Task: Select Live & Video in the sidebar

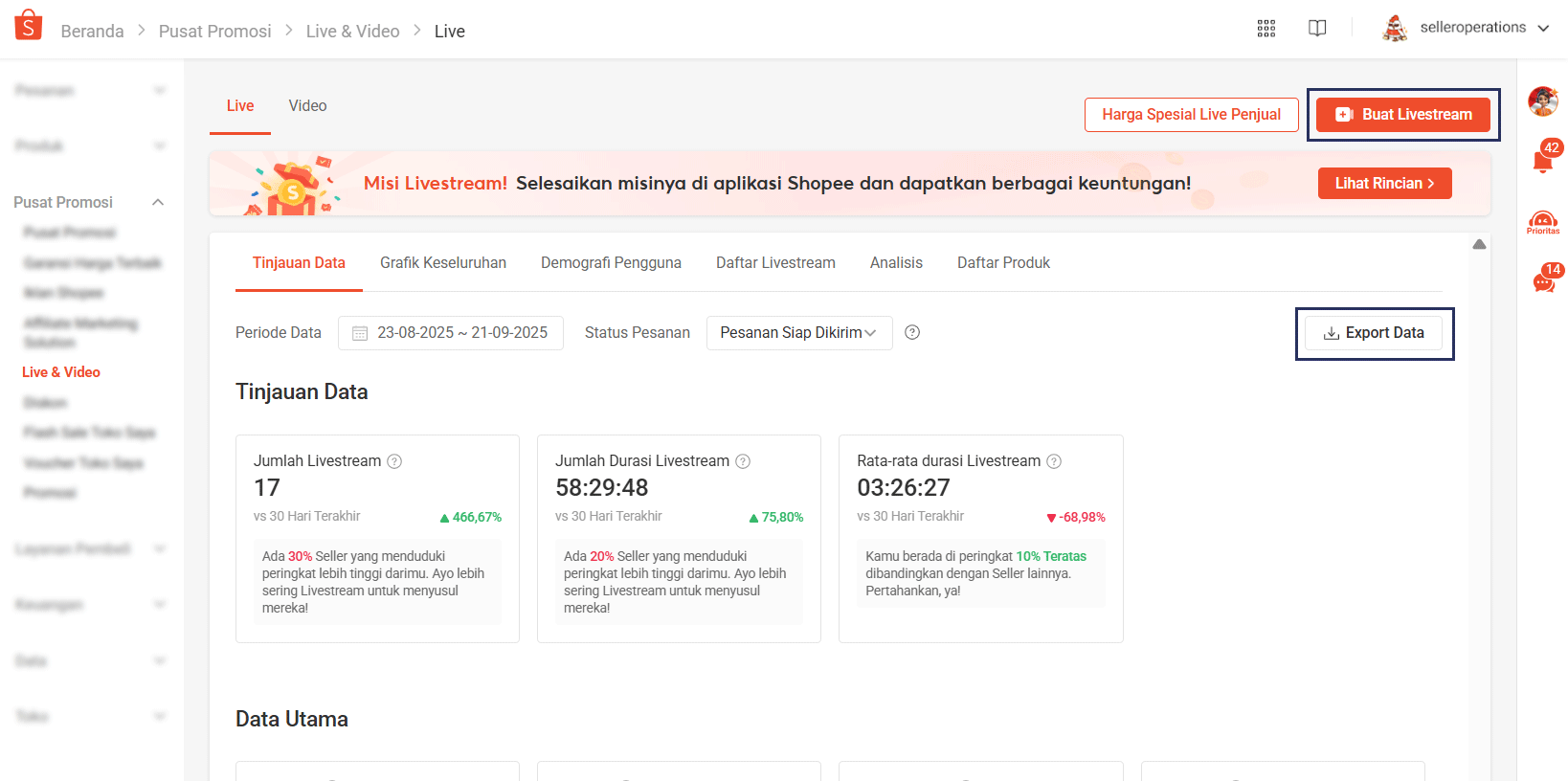Action: click(61, 372)
